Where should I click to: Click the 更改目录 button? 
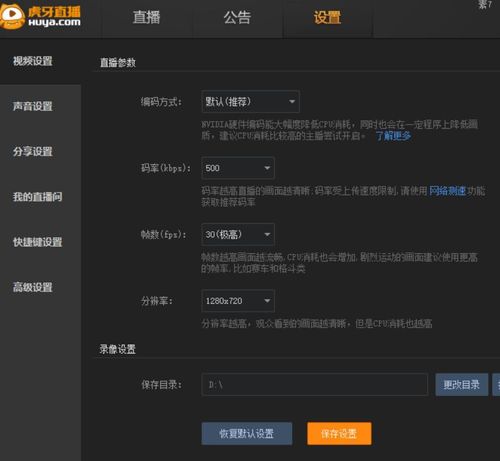click(x=462, y=385)
